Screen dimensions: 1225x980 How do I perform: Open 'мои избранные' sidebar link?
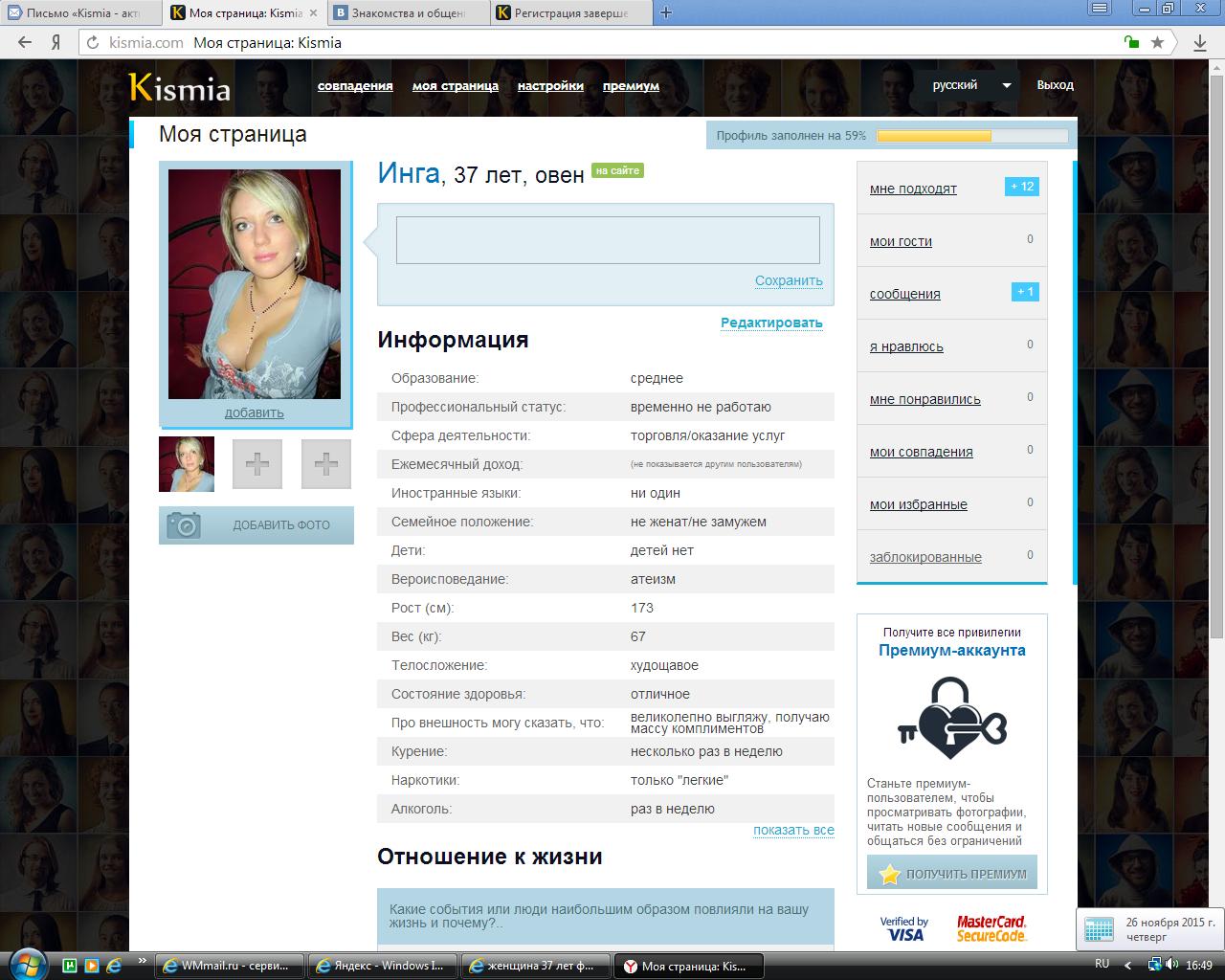click(x=919, y=504)
